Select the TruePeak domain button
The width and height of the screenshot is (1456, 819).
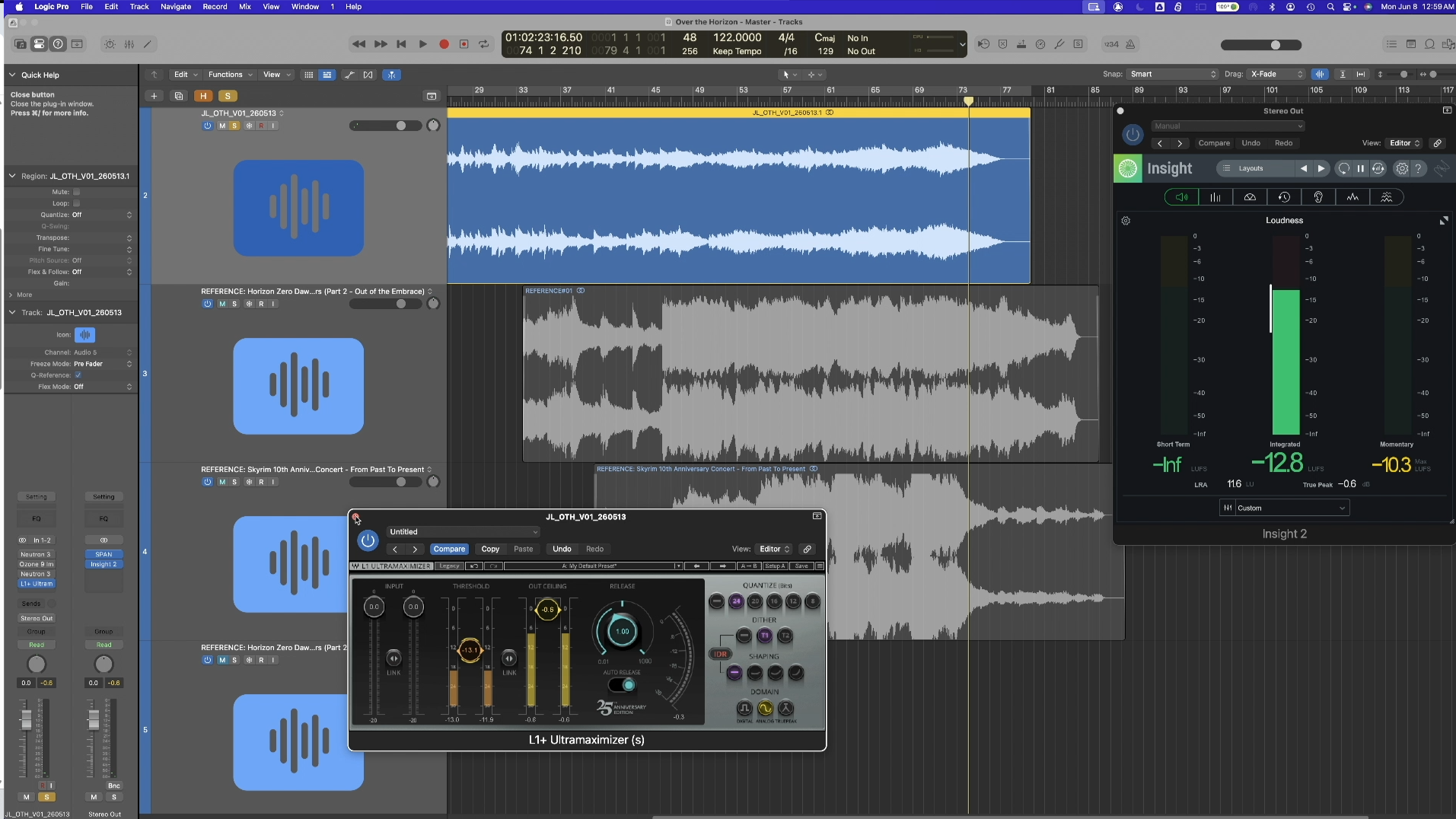[x=786, y=709]
